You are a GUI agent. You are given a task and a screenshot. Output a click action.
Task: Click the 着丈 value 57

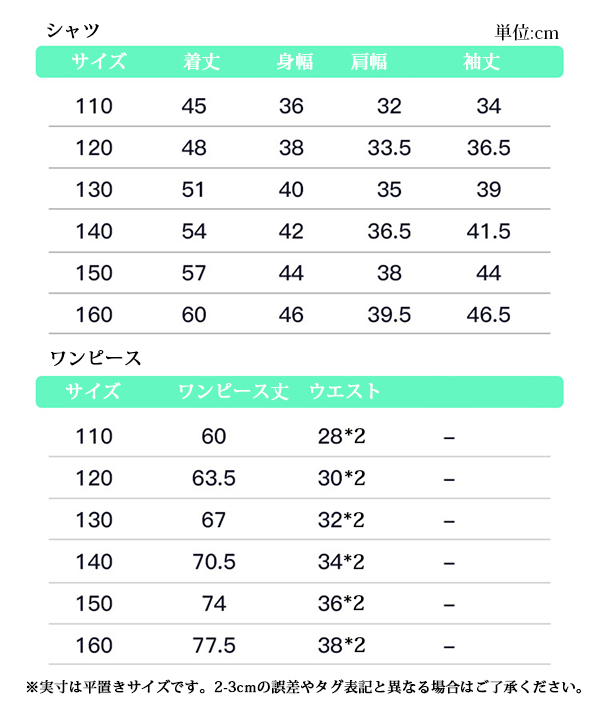click(194, 274)
